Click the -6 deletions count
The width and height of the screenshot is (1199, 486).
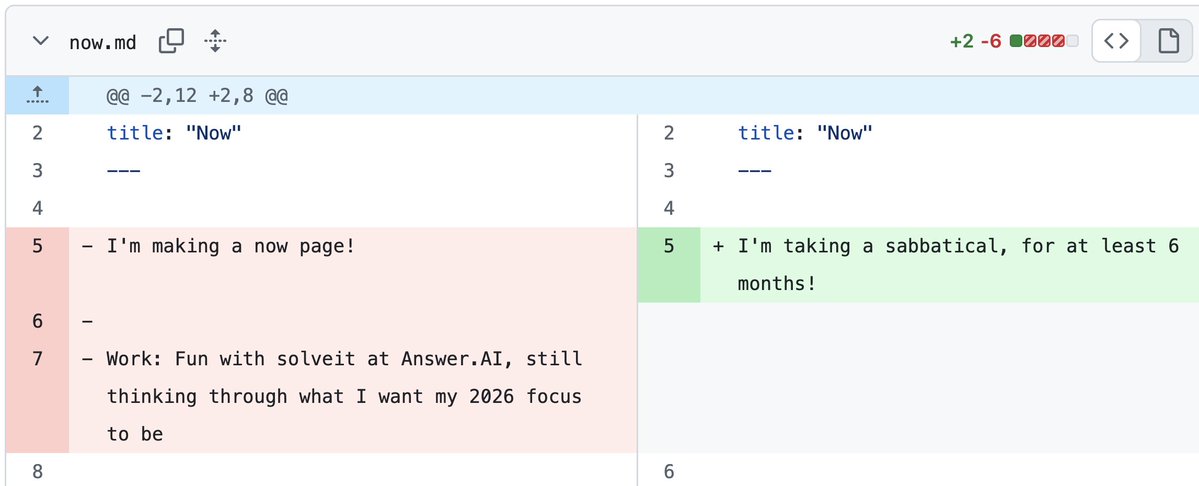pyautogui.click(x=991, y=42)
